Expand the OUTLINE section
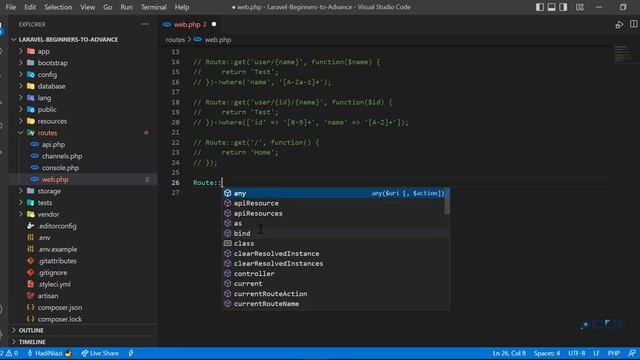This screenshot has width=640, height=360. tap(83, 330)
